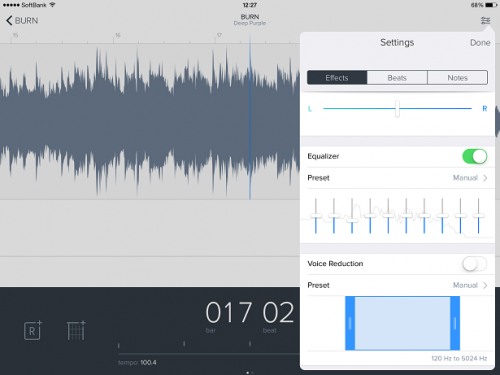Tap the chord grid add icon
500x375 pixels.
76,330
